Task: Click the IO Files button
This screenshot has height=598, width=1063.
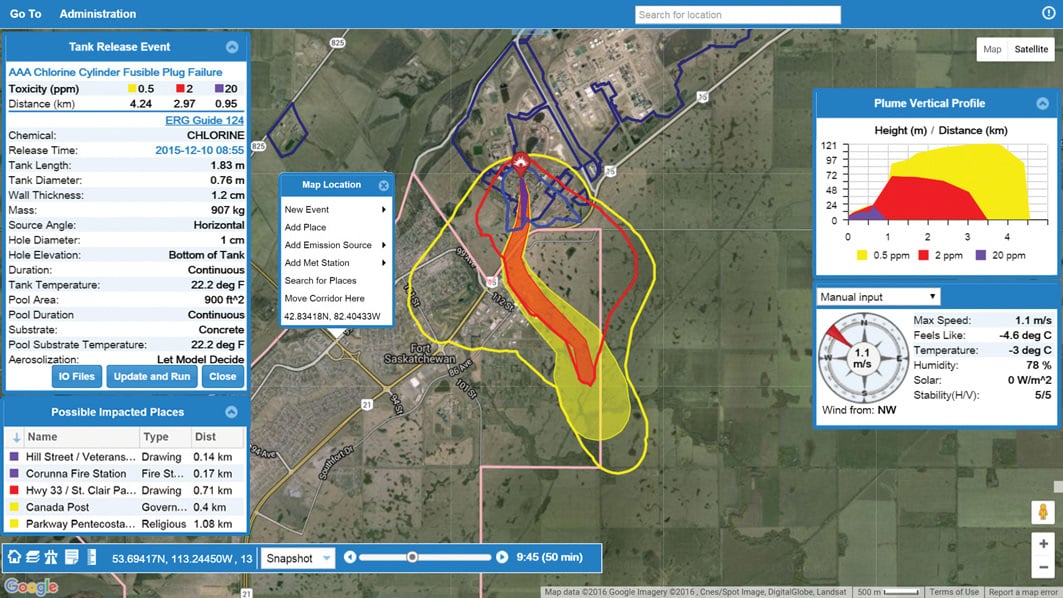Action: [77, 376]
